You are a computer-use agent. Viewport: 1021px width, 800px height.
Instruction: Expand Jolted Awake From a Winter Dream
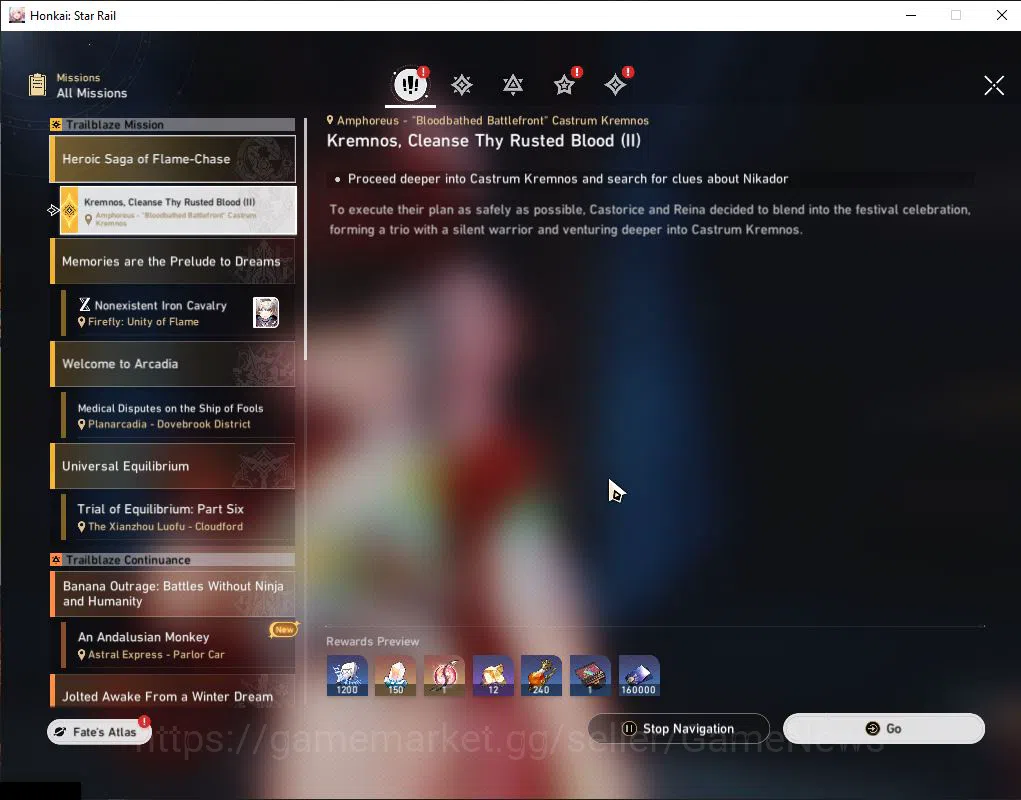coord(173,691)
